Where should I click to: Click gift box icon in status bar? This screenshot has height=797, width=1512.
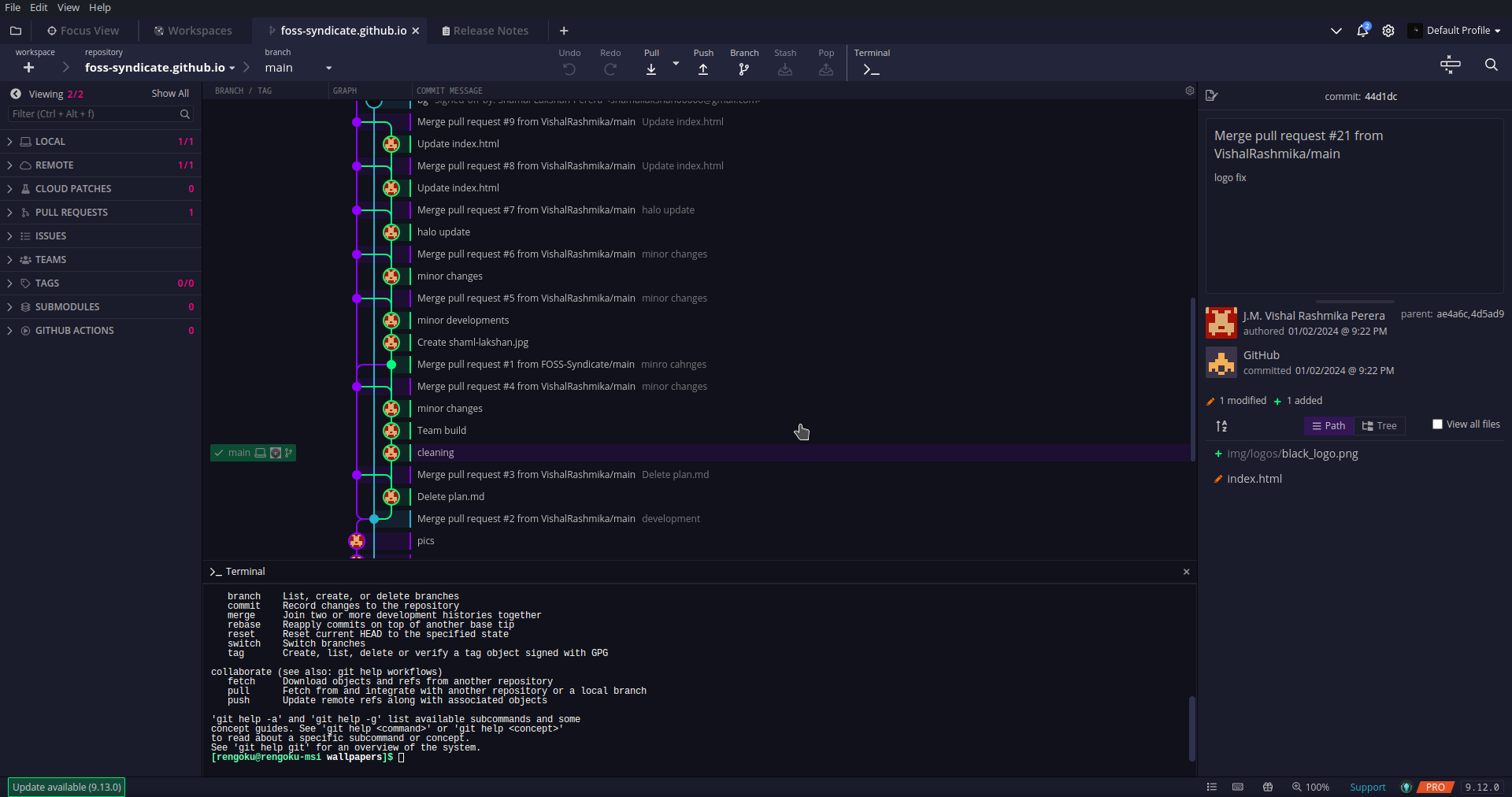coord(1268,787)
